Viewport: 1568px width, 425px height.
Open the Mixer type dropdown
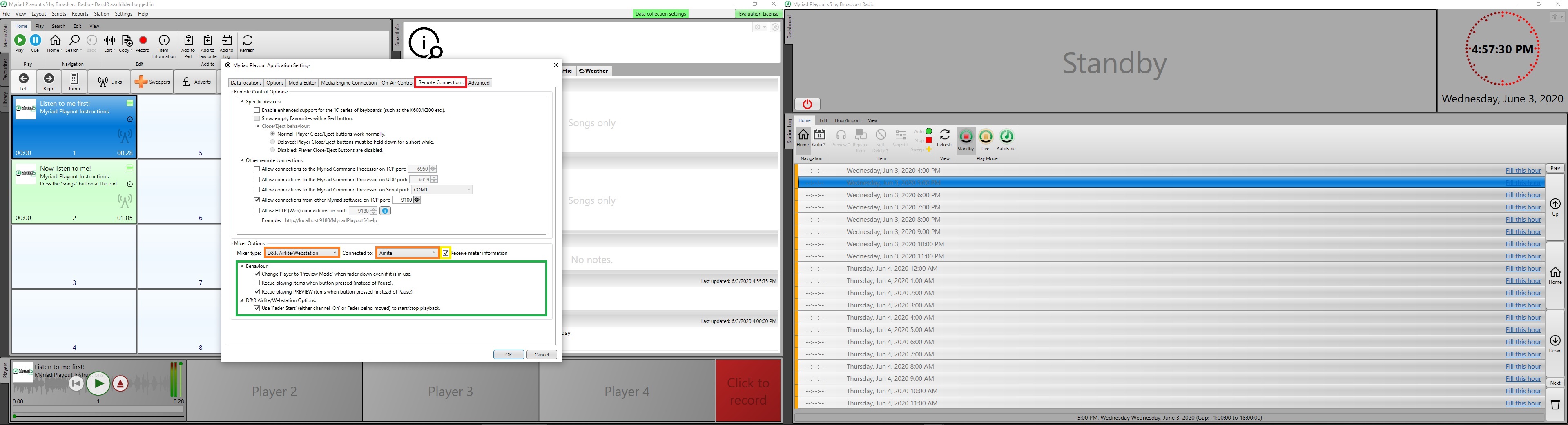pos(302,253)
